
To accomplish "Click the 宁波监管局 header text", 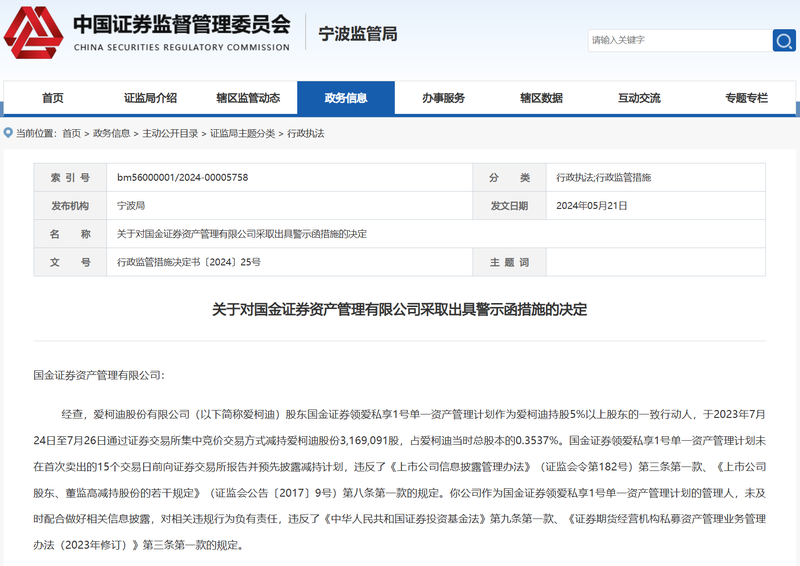I will (358, 34).
